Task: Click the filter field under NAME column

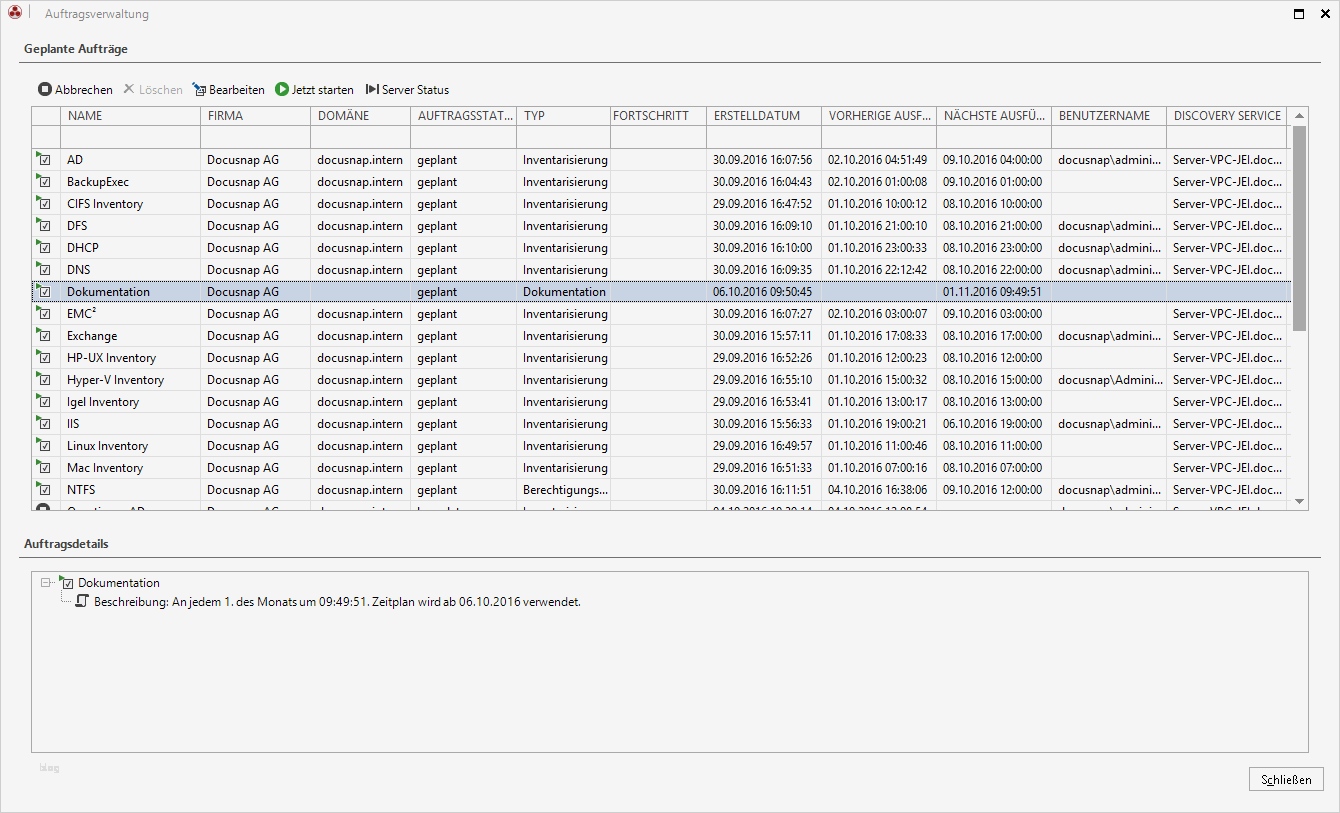Action: coord(131,137)
